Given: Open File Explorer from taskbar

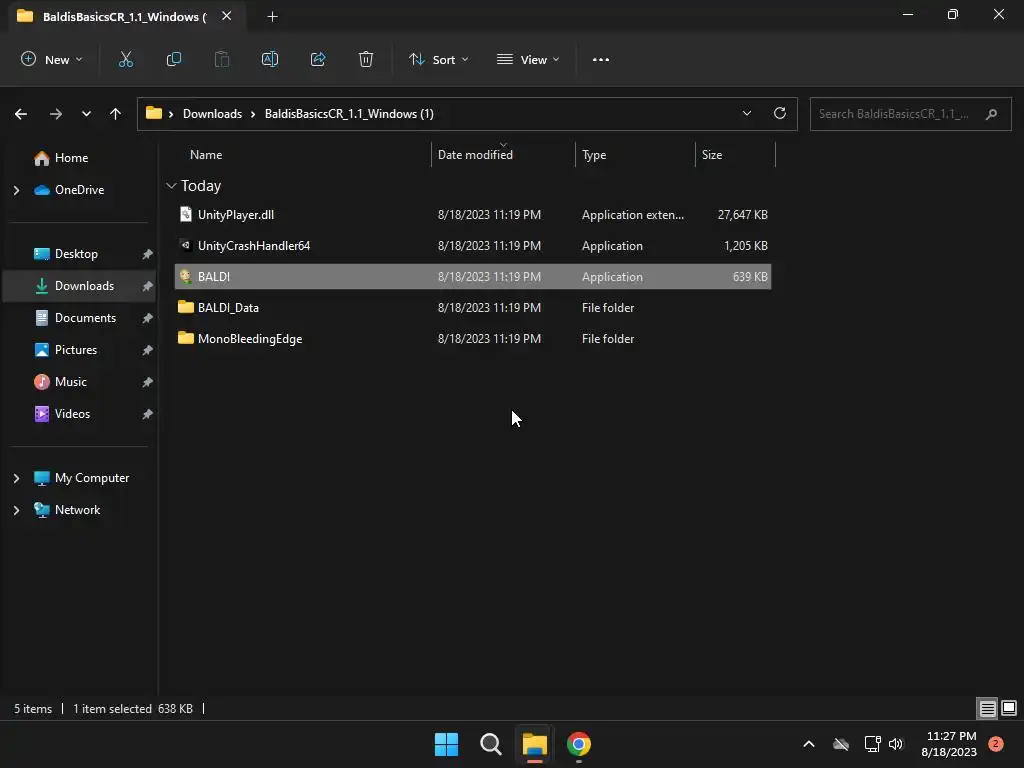Looking at the screenshot, I should [534, 744].
